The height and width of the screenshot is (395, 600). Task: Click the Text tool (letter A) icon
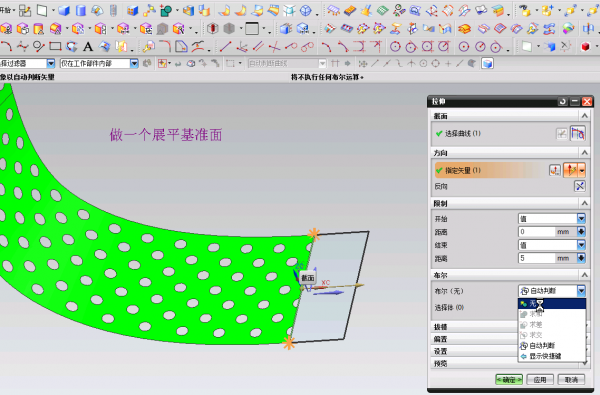pos(88,47)
